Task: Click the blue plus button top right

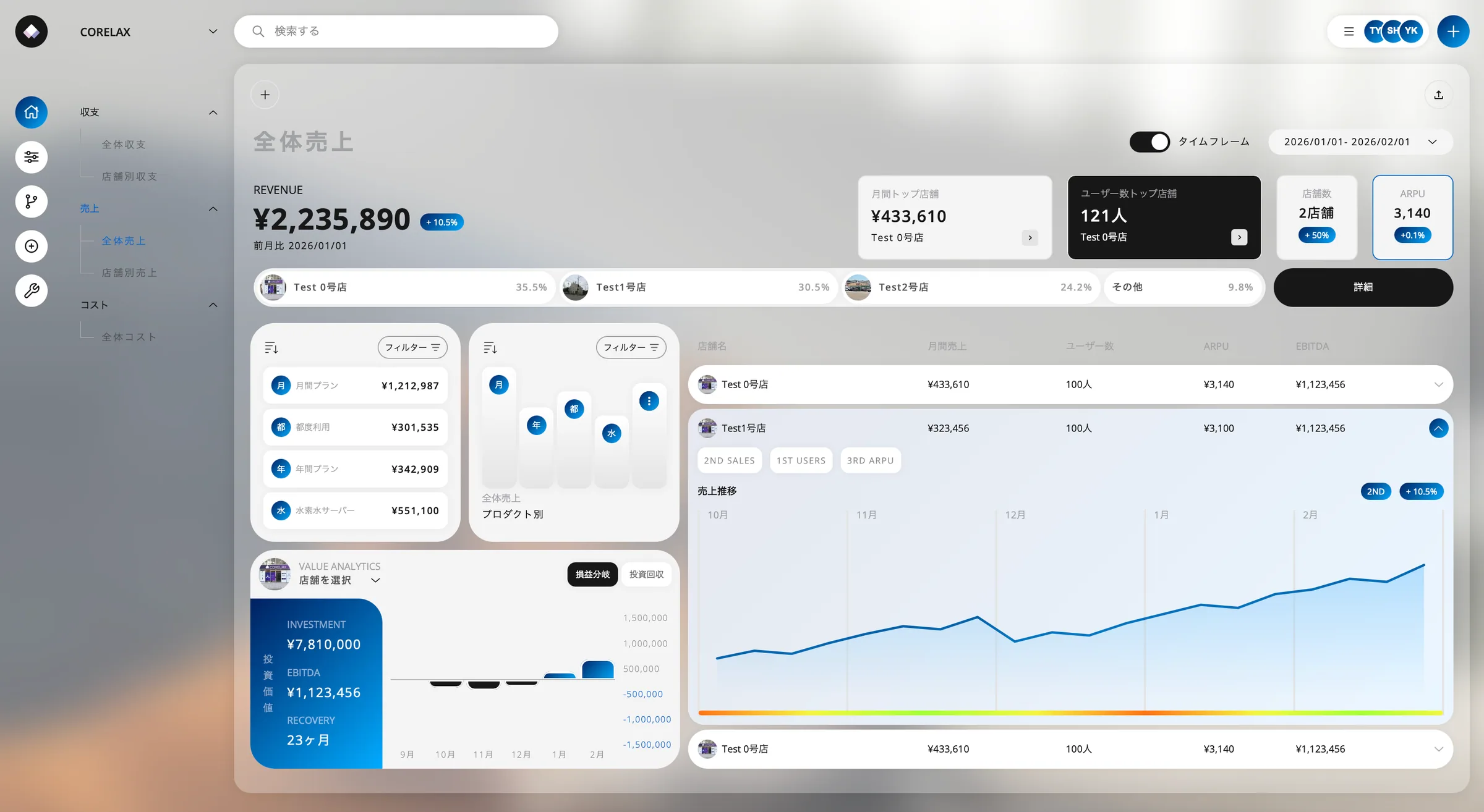Action: (1453, 32)
